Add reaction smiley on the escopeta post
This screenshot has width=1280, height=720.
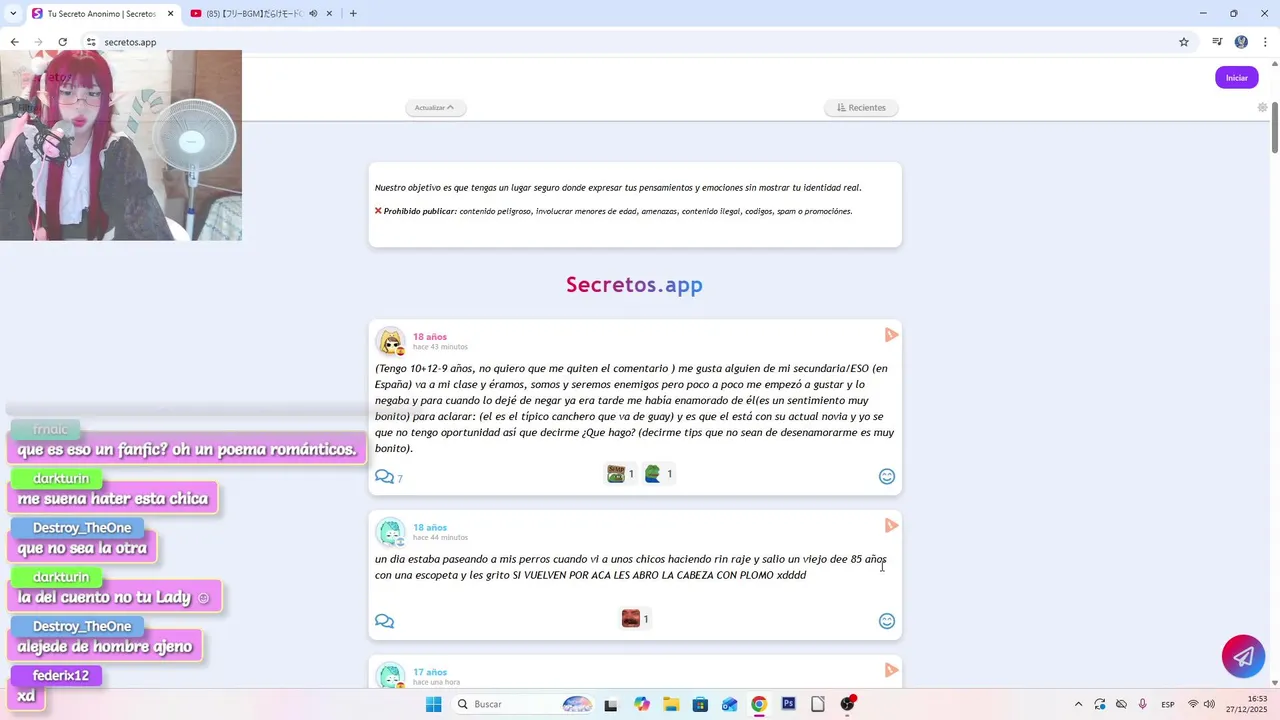(x=887, y=621)
